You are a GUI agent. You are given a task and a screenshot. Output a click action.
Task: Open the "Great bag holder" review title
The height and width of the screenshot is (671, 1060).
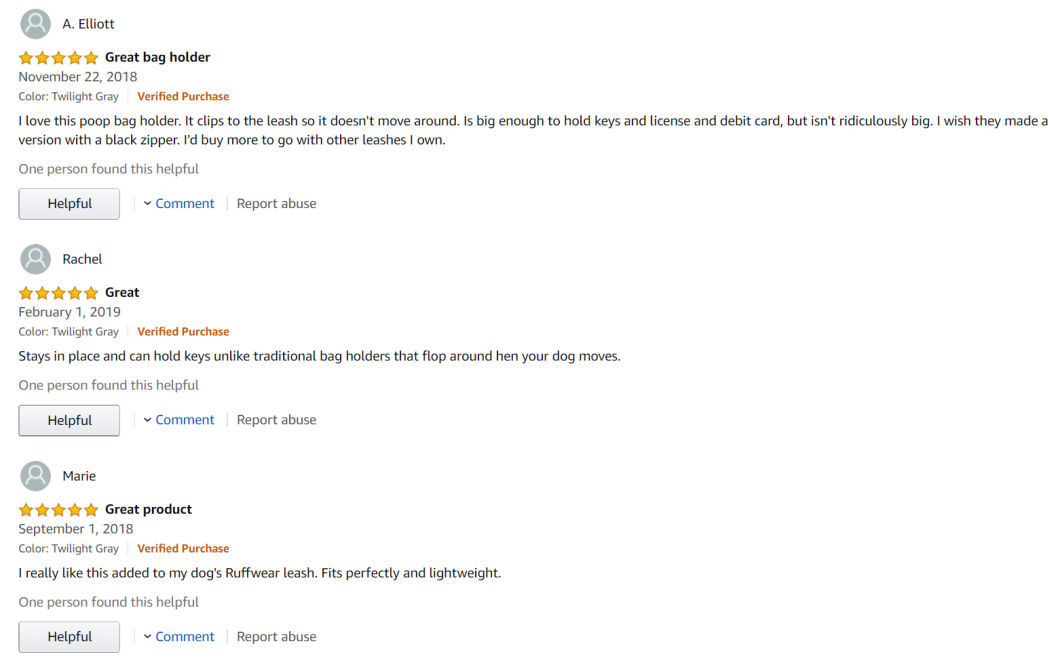pyautogui.click(x=157, y=58)
